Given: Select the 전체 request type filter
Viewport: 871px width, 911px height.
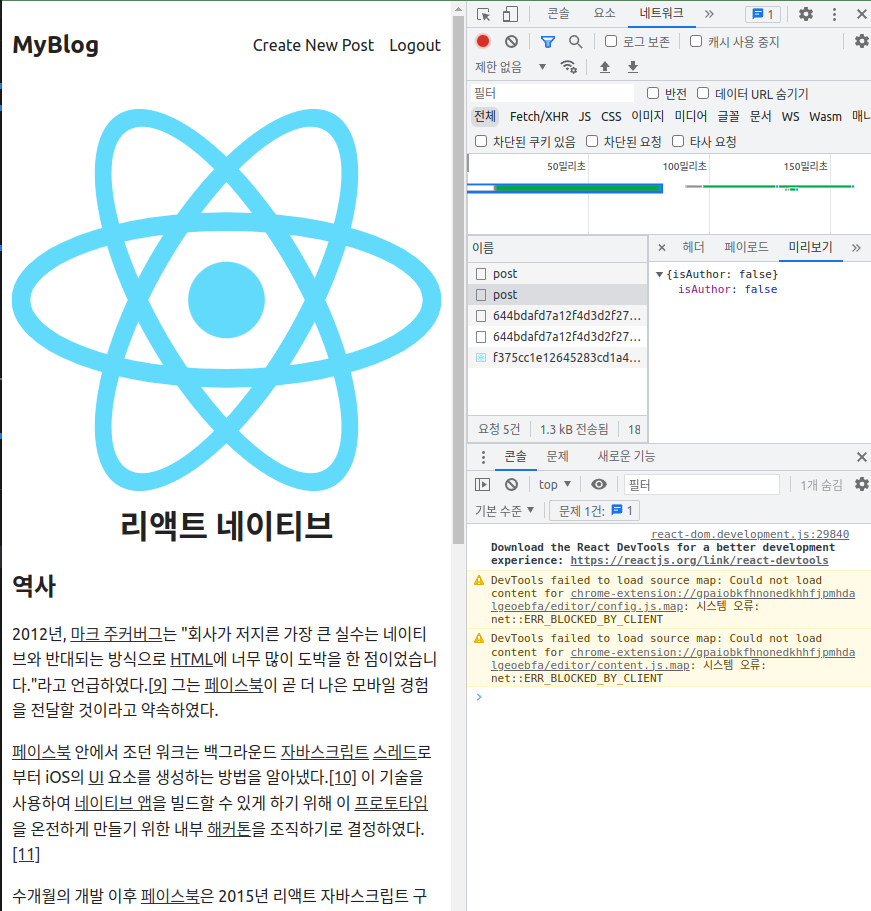Looking at the screenshot, I should pyautogui.click(x=485, y=116).
